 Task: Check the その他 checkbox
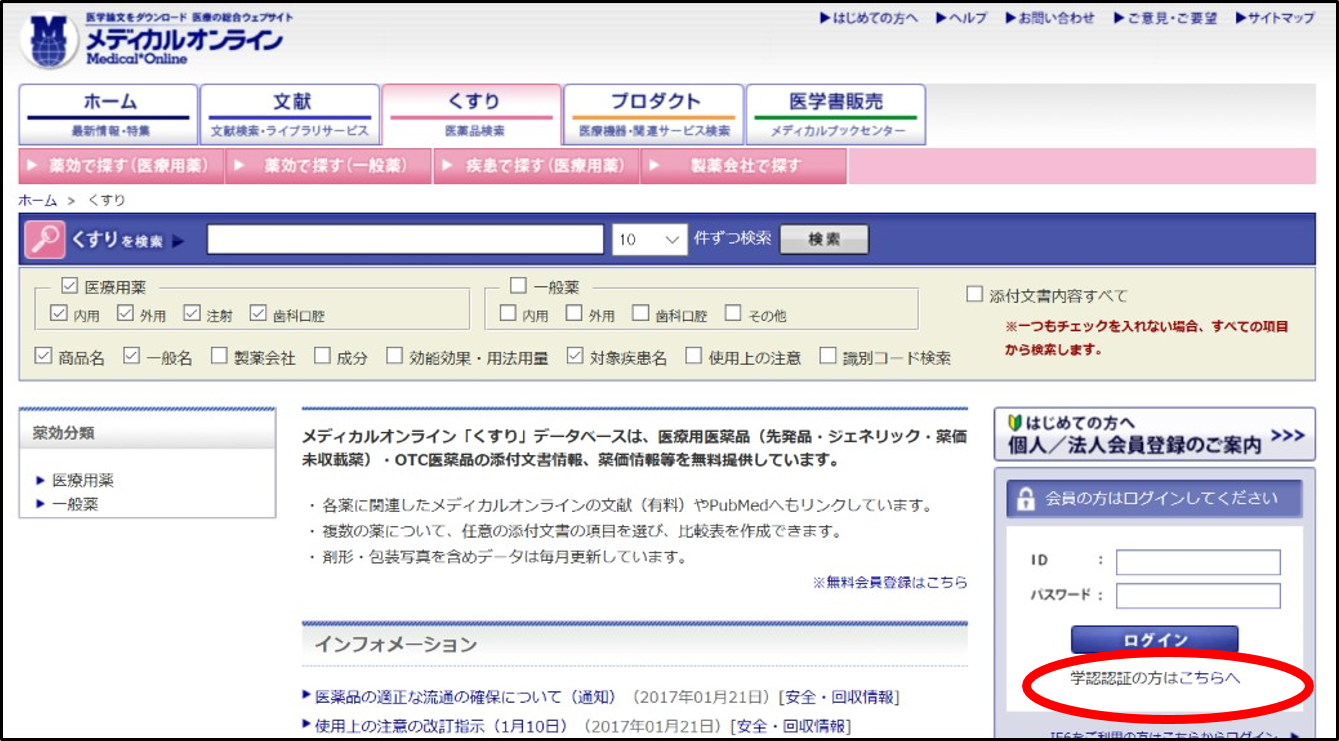733,314
